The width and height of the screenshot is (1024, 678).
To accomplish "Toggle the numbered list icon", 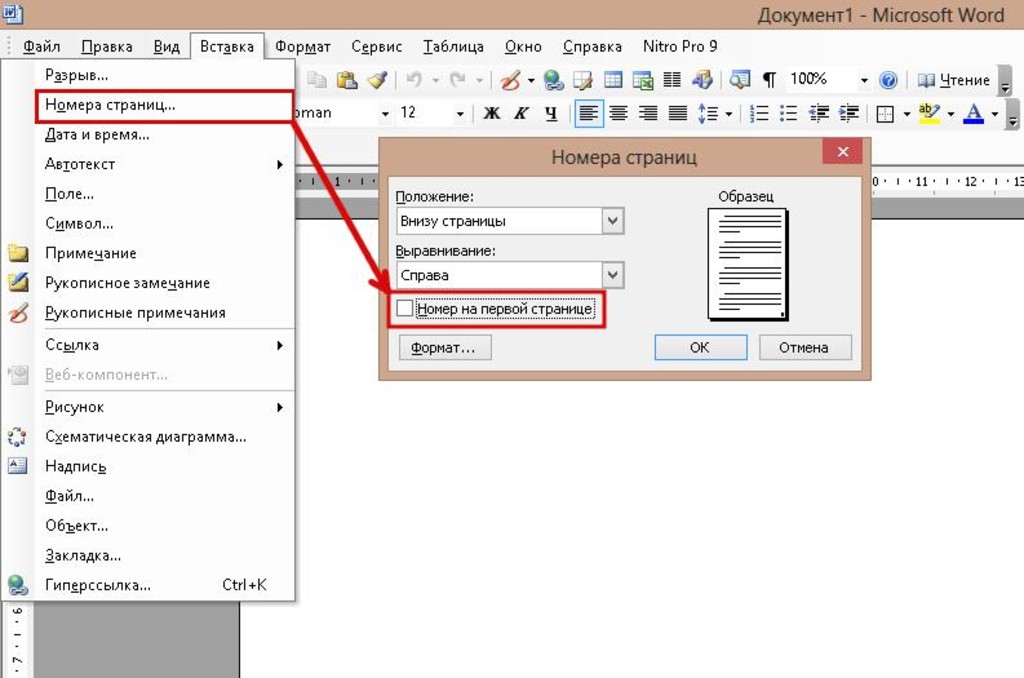I will [759, 113].
